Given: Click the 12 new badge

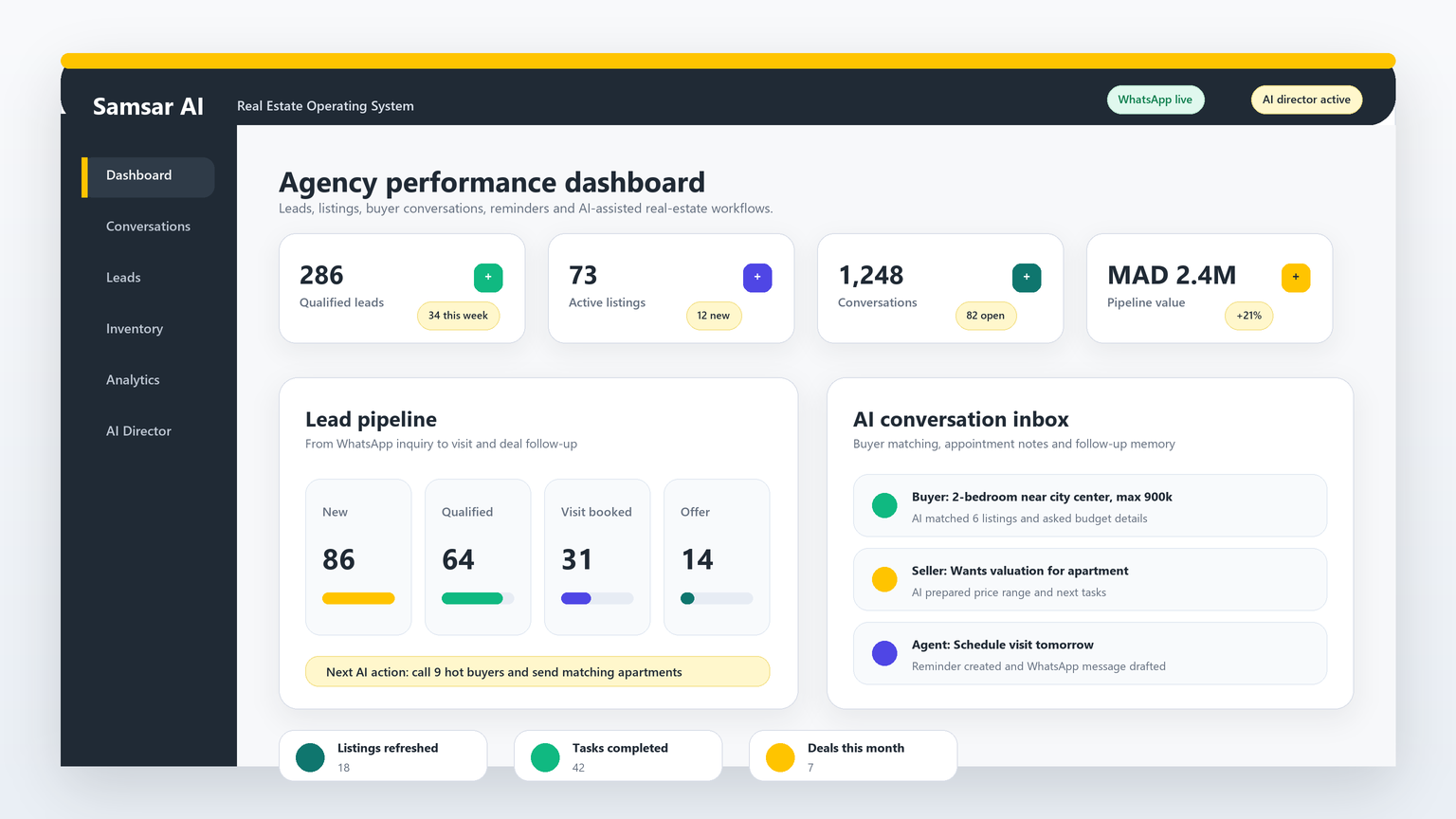Looking at the screenshot, I should click(714, 316).
